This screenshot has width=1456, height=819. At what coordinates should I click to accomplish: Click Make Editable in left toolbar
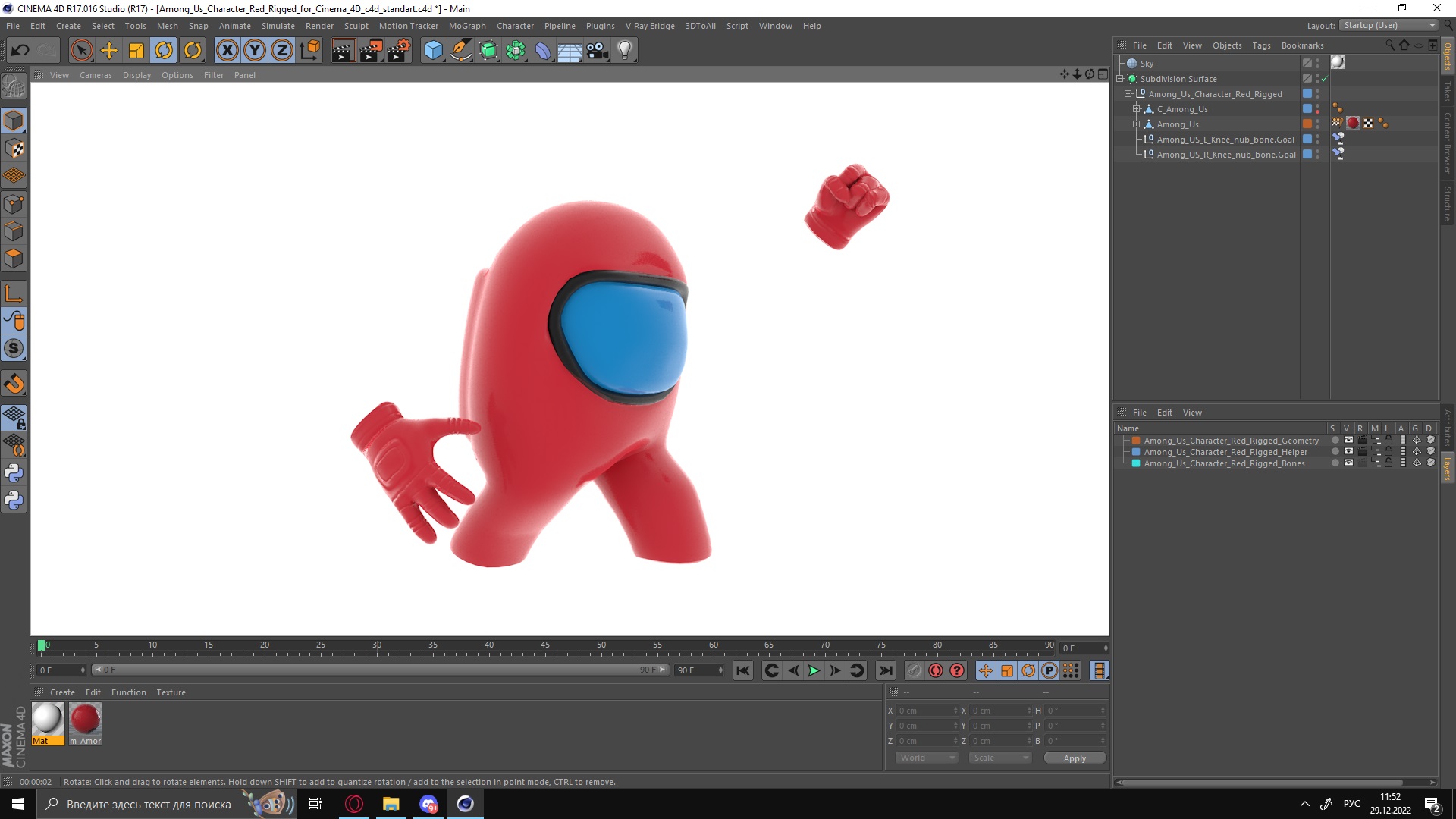click(x=14, y=87)
